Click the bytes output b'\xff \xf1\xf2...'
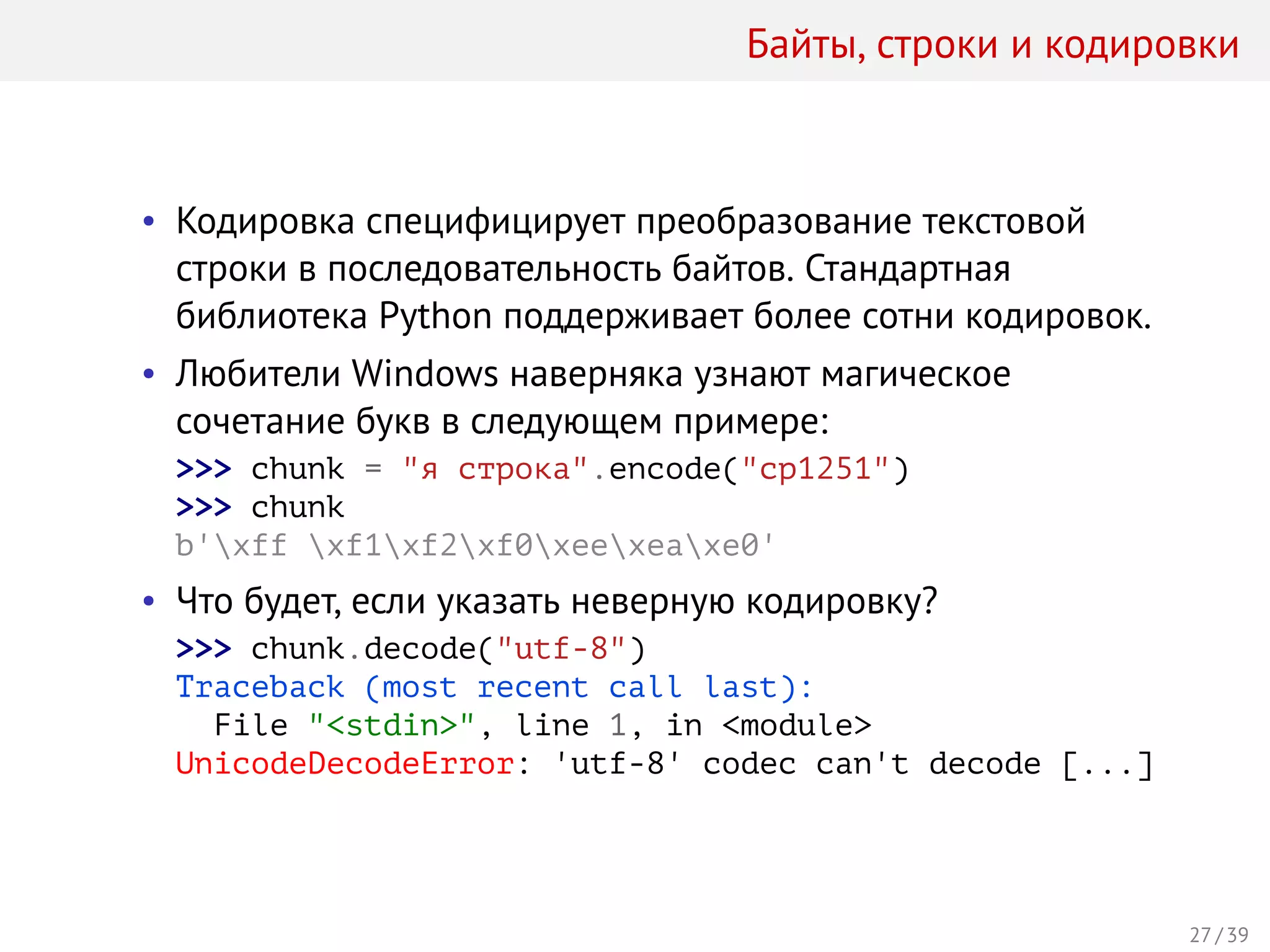This screenshot has height=952, width=1270. pos(476,546)
